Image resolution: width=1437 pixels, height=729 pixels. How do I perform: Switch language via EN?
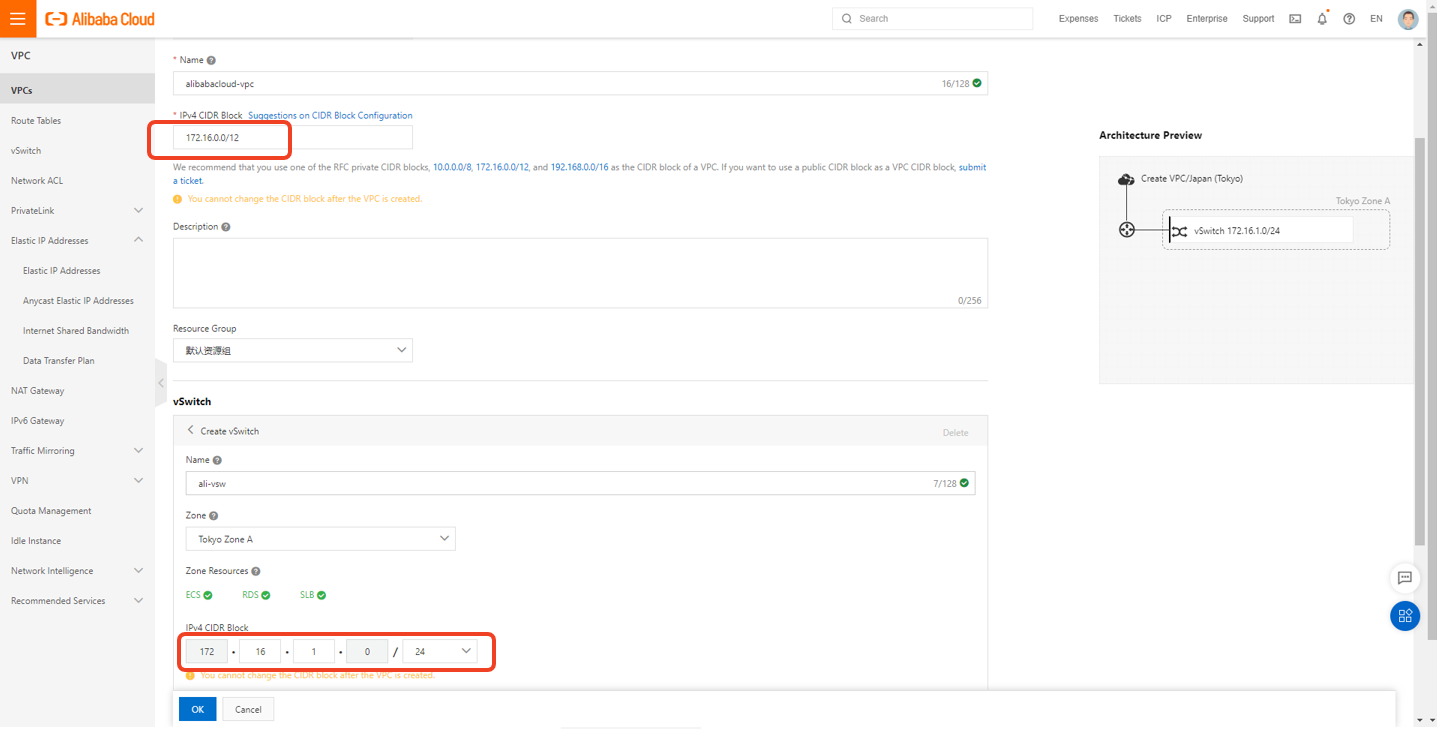(1376, 18)
